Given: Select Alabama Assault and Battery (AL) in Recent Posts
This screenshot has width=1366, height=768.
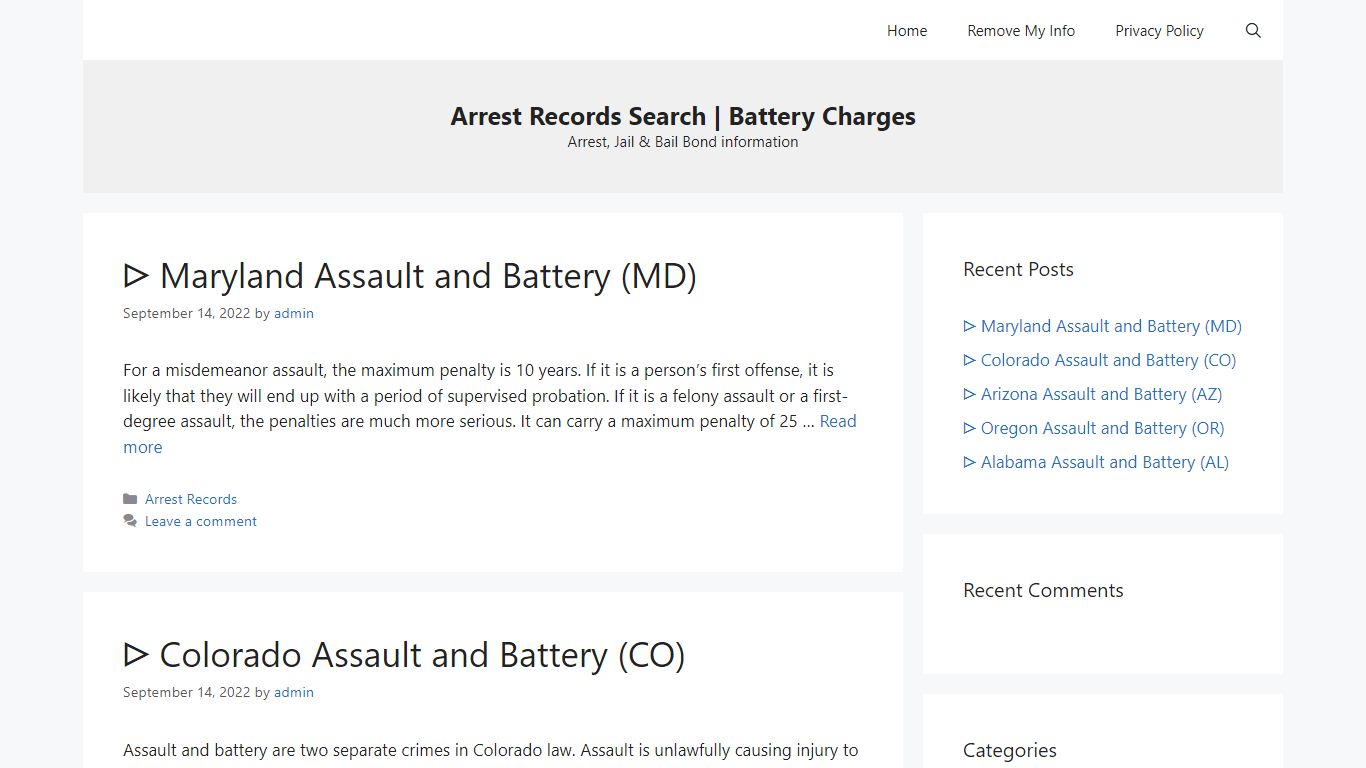Looking at the screenshot, I should point(1096,462).
